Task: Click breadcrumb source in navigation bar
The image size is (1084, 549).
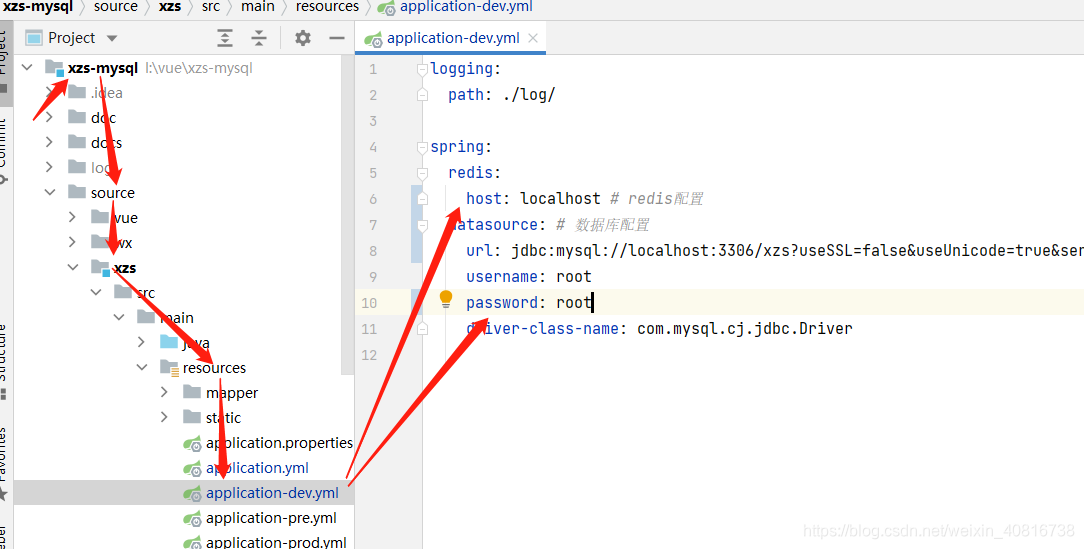Action: 115,7
